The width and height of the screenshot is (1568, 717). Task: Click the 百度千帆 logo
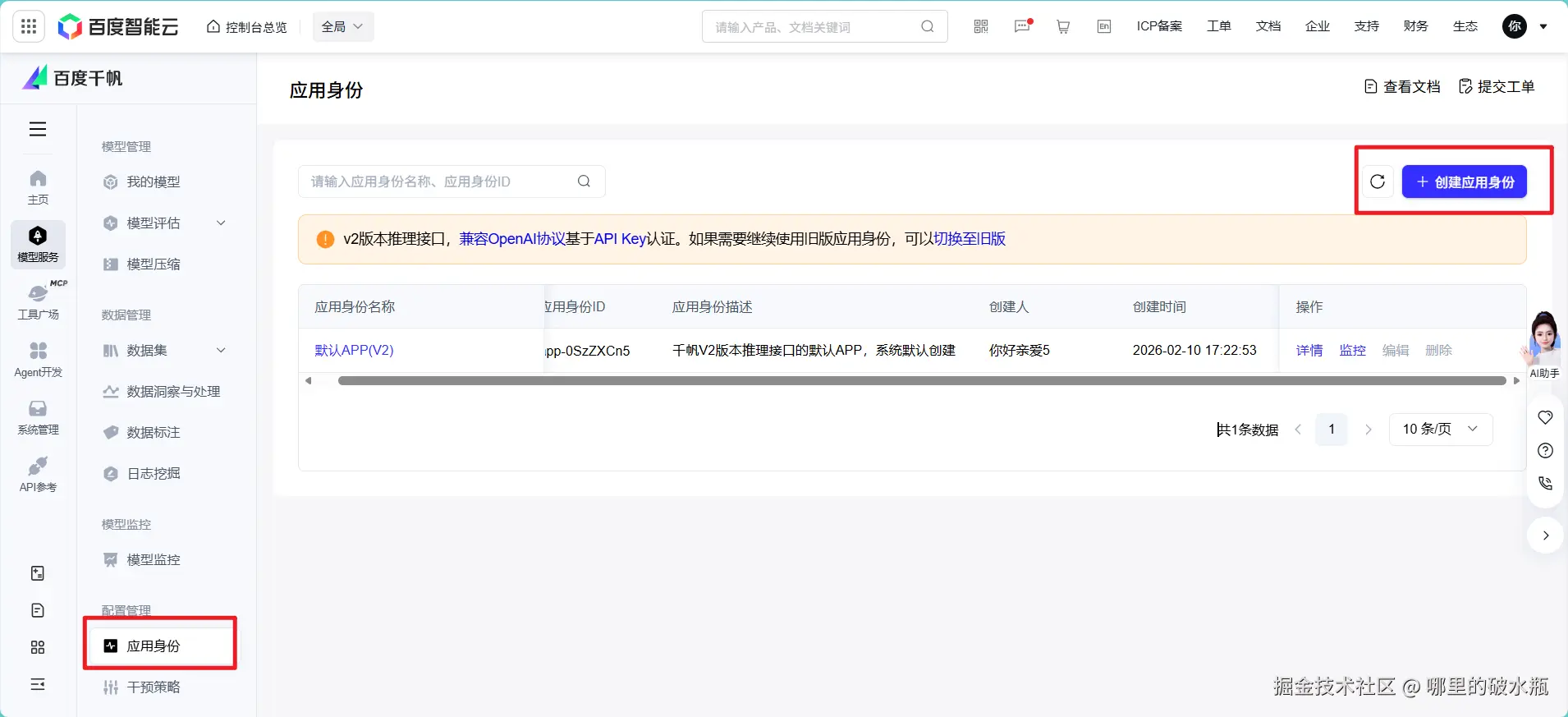coord(73,78)
